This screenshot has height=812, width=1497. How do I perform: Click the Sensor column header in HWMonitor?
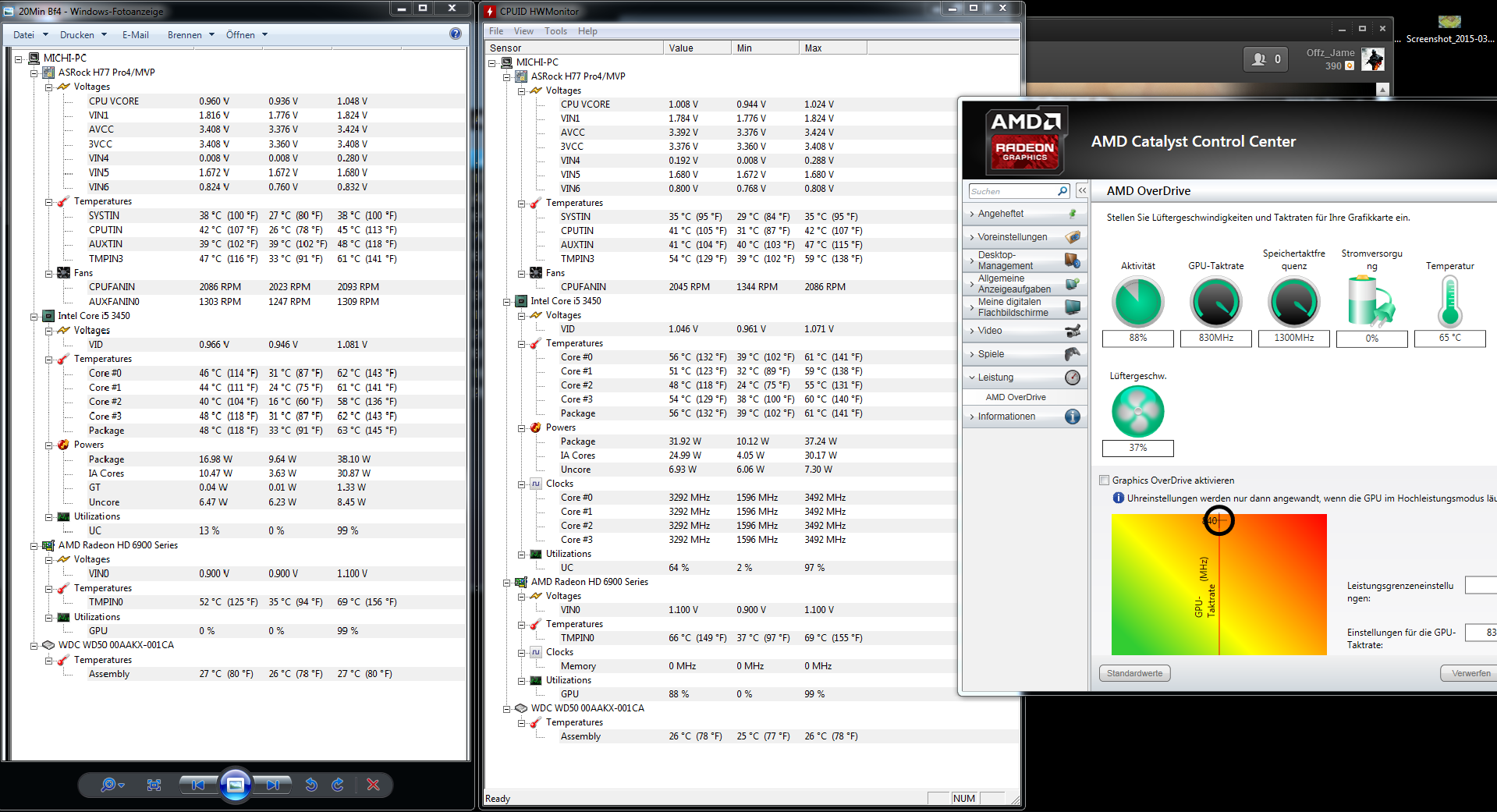[x=574, y=48]
